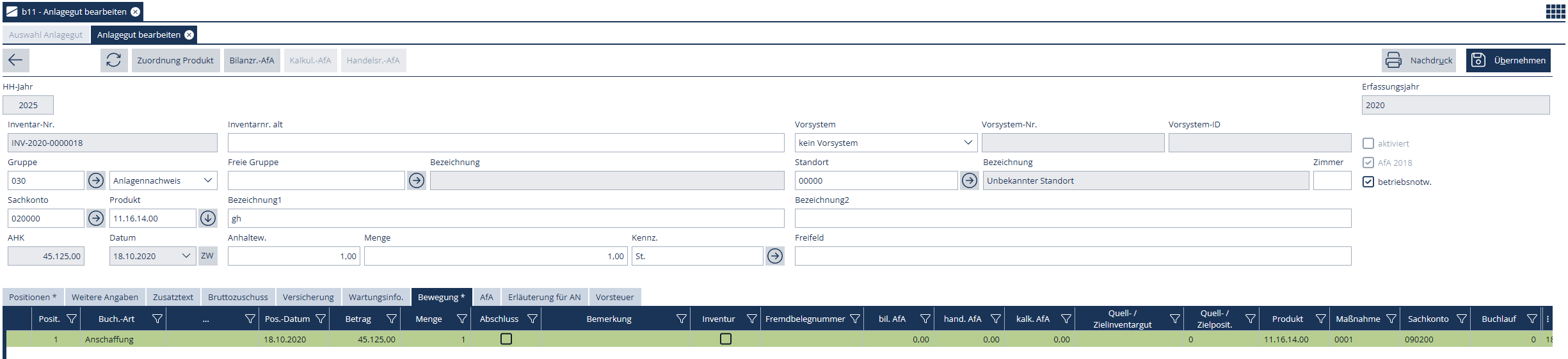Screen dimensions: 1568x359
Task: Click the arrow button next to Standort 00000
Action: (970, 180)
